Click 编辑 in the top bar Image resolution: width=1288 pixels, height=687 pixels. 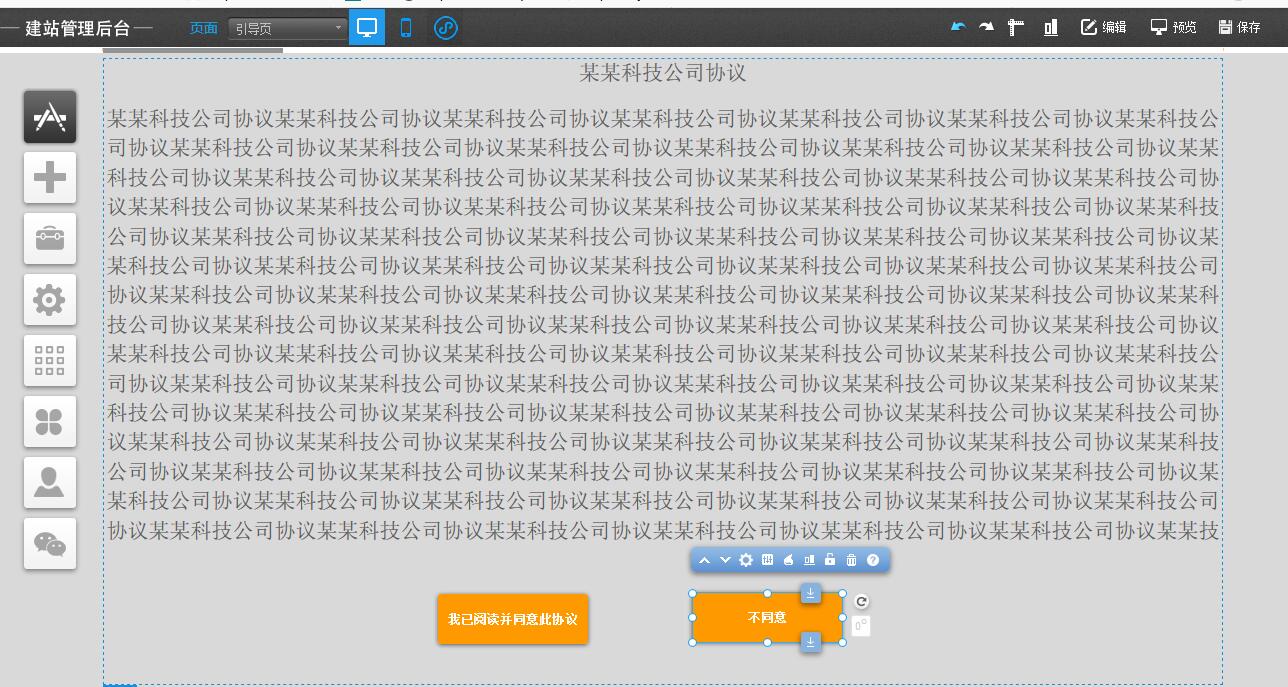click(1103, 27)
